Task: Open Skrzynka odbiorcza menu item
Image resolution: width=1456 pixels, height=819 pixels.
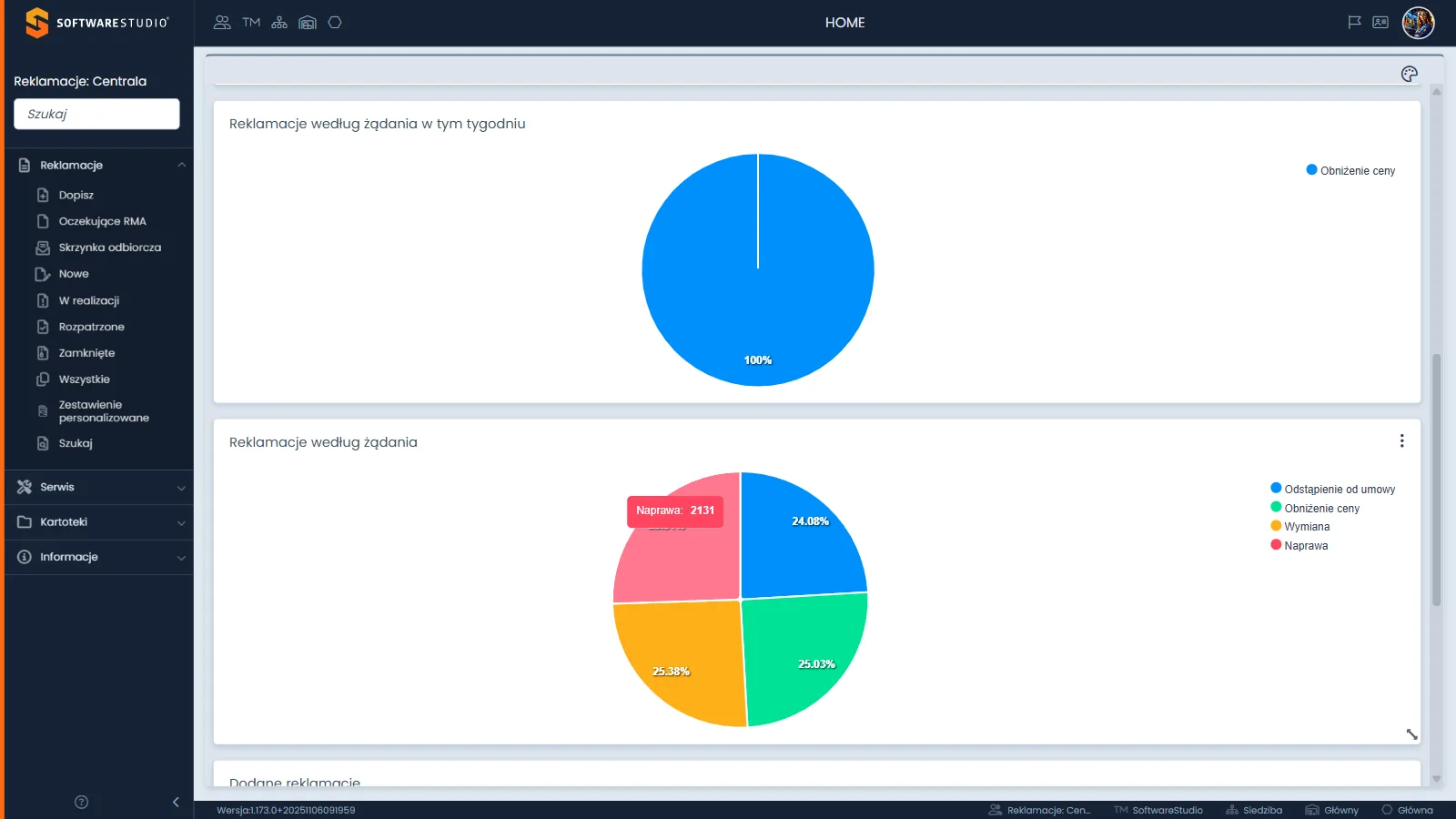Action: pos(109,248)
